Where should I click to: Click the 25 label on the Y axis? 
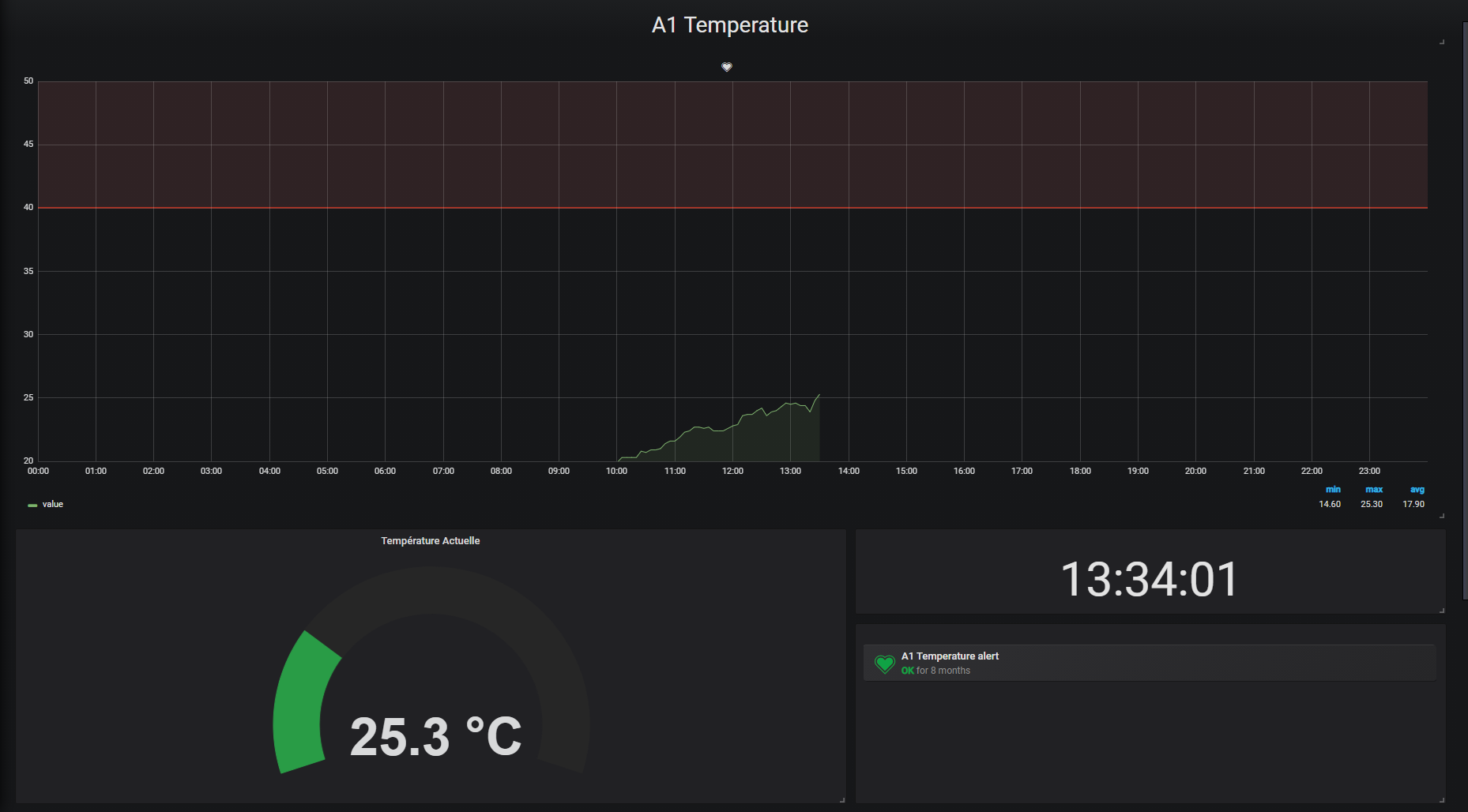pyautogui.click(x=28, y=397)
